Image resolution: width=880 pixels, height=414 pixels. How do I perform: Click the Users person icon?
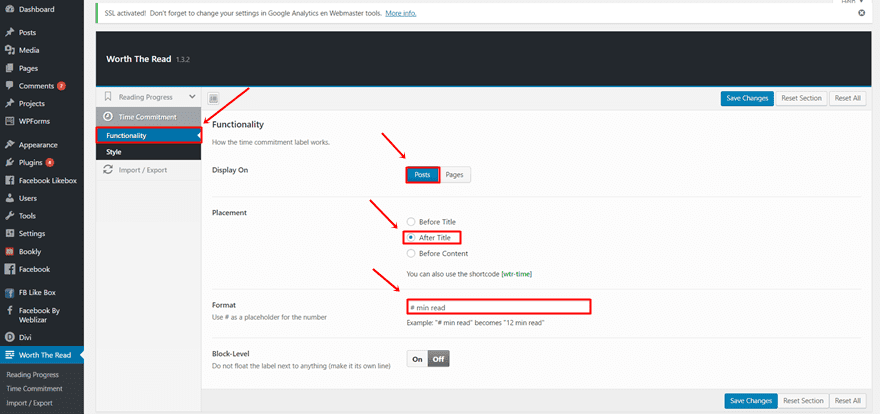click(10, 198)
